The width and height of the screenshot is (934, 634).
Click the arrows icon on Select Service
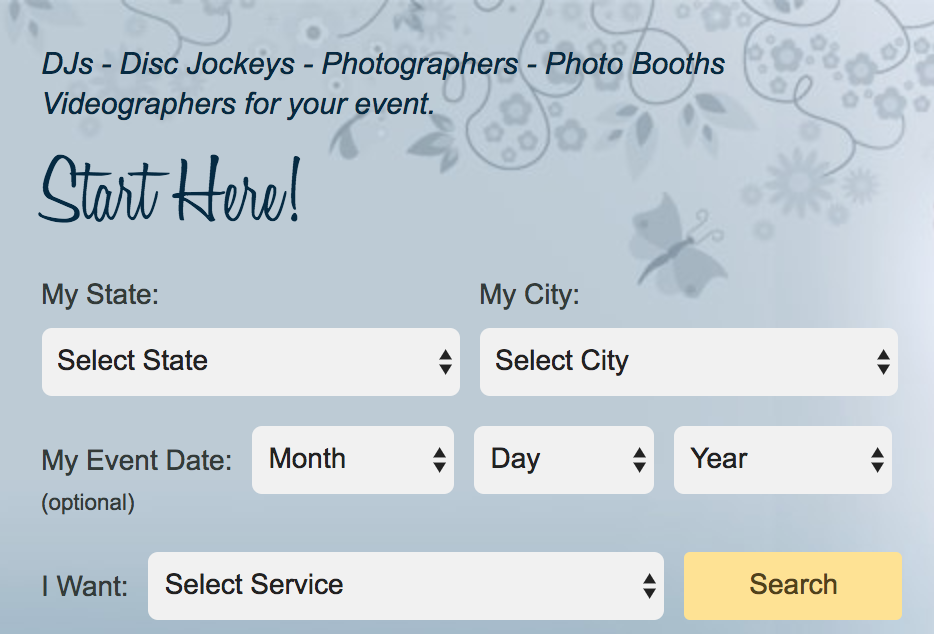[x=649, y=586]
